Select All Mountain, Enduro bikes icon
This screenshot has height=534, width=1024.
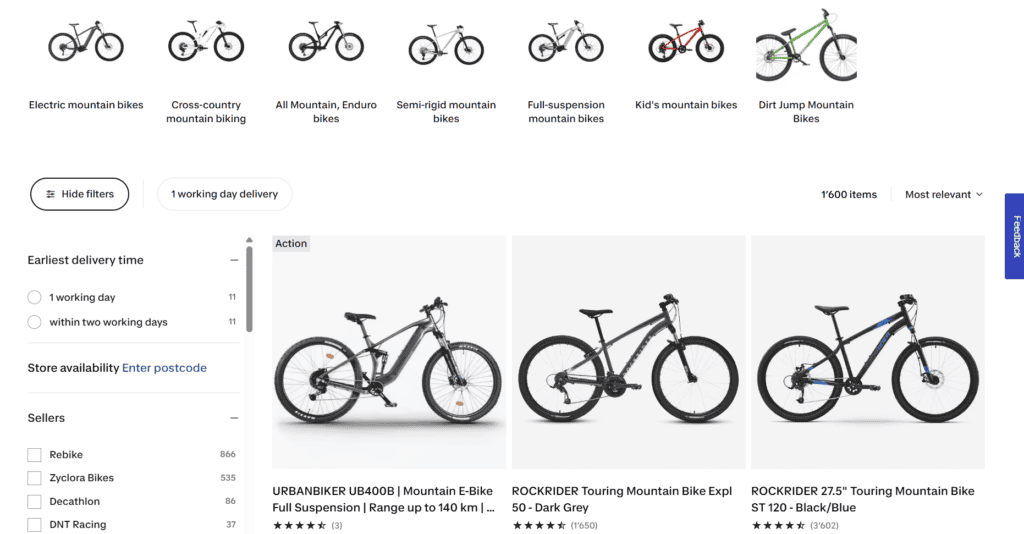(326, 41)
